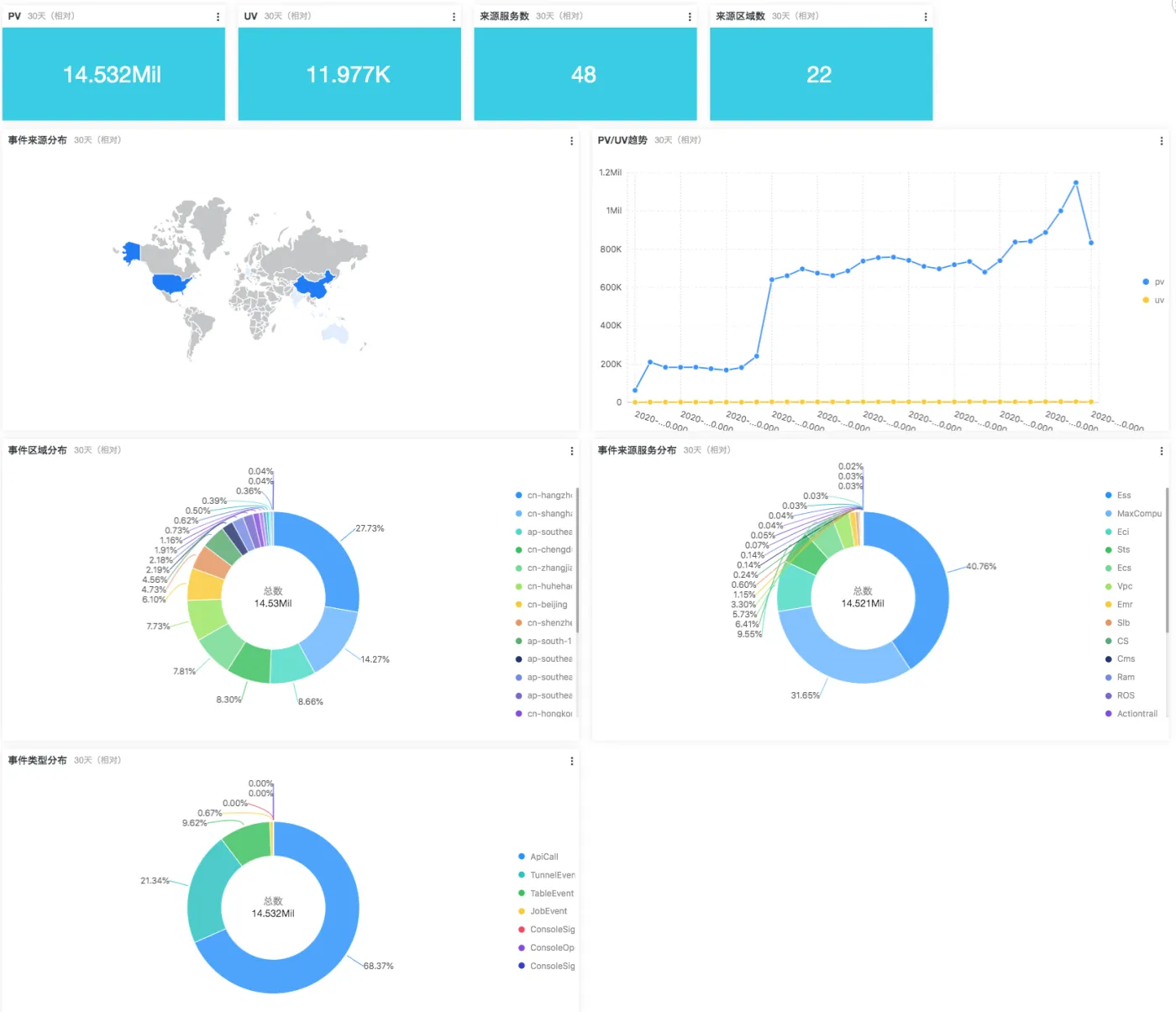Image resolution: width=1176 pixels, height=1012 pixels.
Task: Toggle the uv series in trend legend
Action: [1152, 300]
